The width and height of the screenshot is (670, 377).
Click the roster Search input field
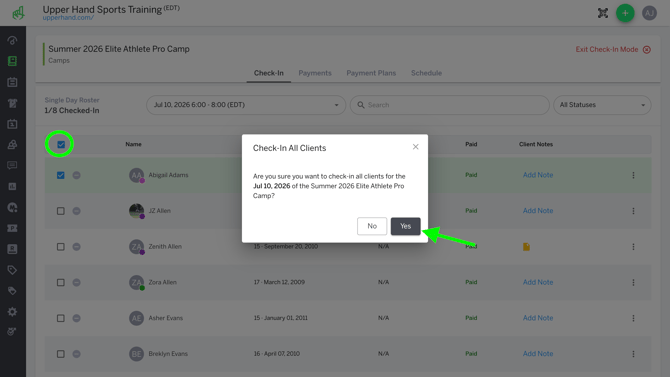(450, 105)
